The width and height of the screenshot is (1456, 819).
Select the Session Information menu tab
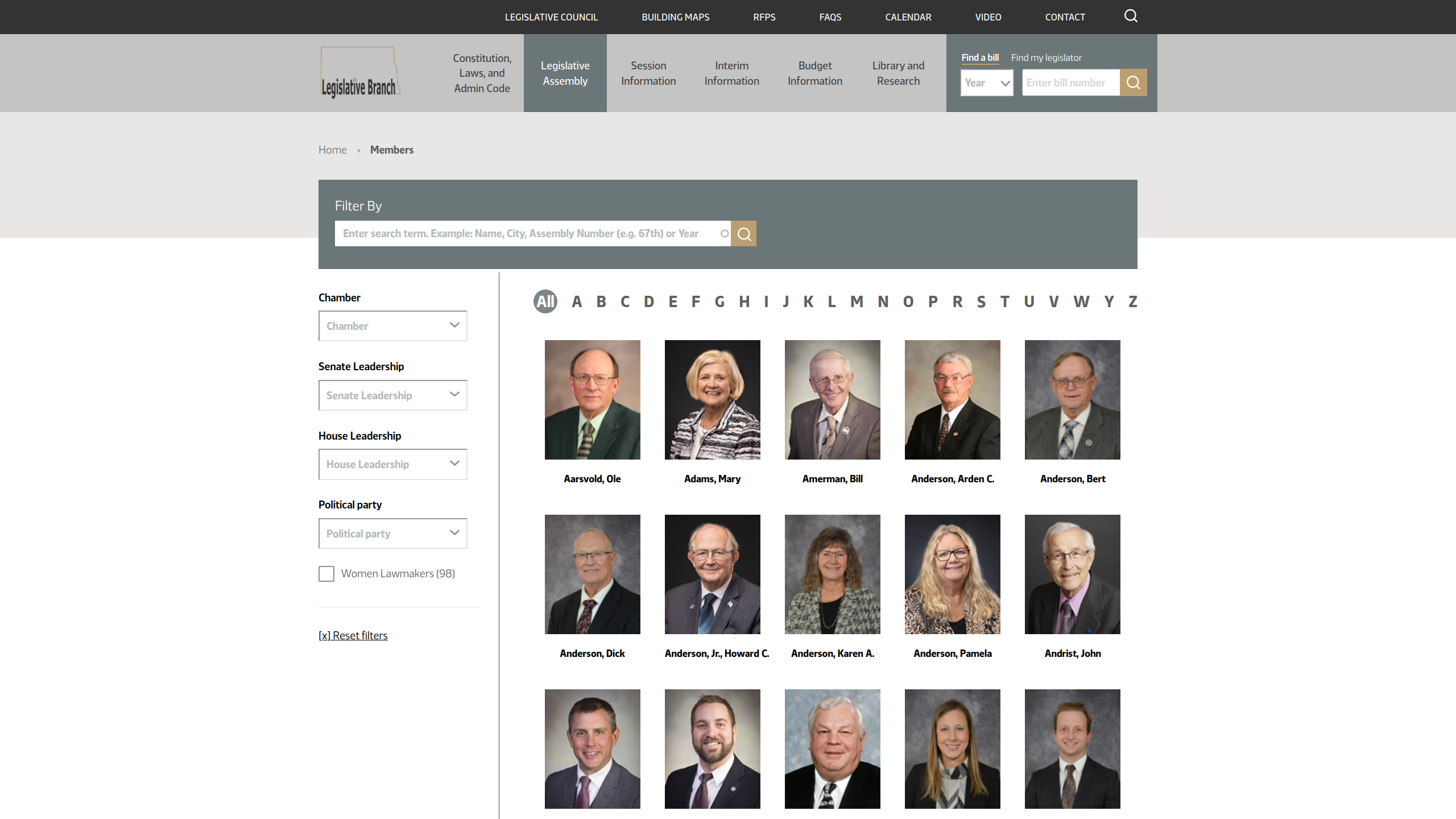tap(648, 72)
